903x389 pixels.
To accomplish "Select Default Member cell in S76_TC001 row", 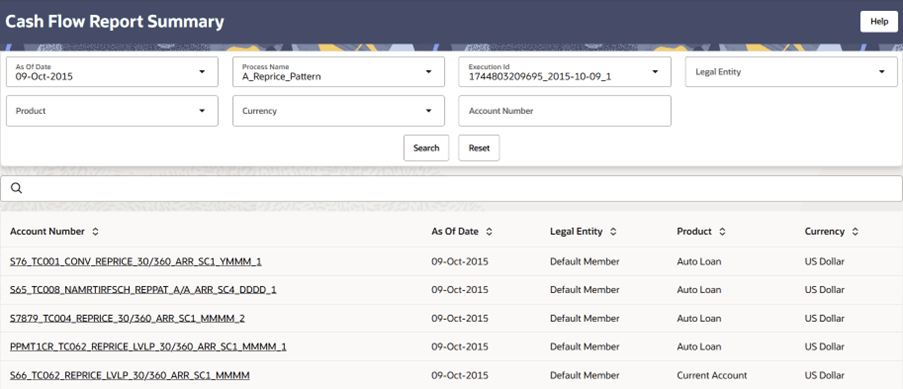I will 585,262.
